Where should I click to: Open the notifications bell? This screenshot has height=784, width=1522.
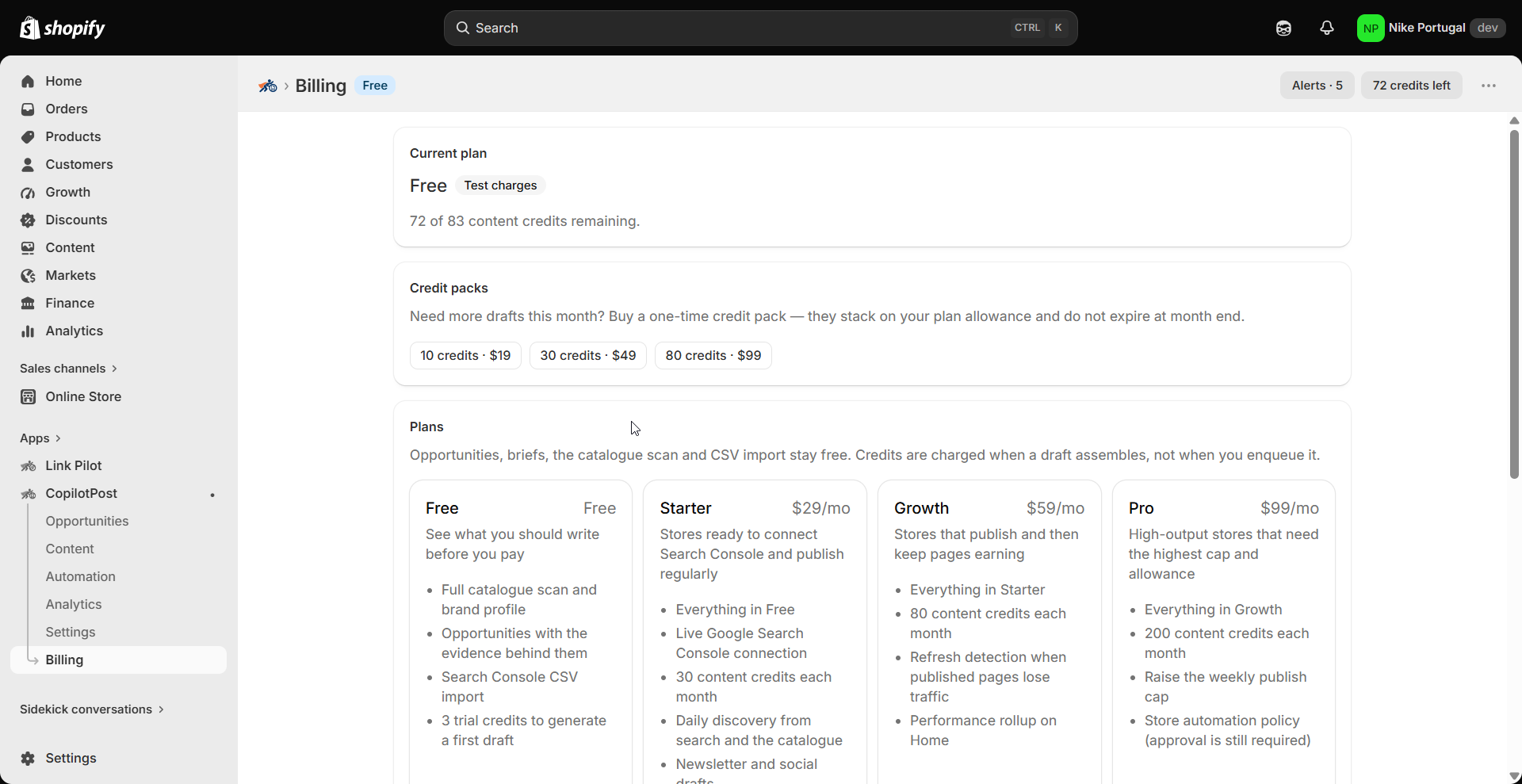[1326, 28]
